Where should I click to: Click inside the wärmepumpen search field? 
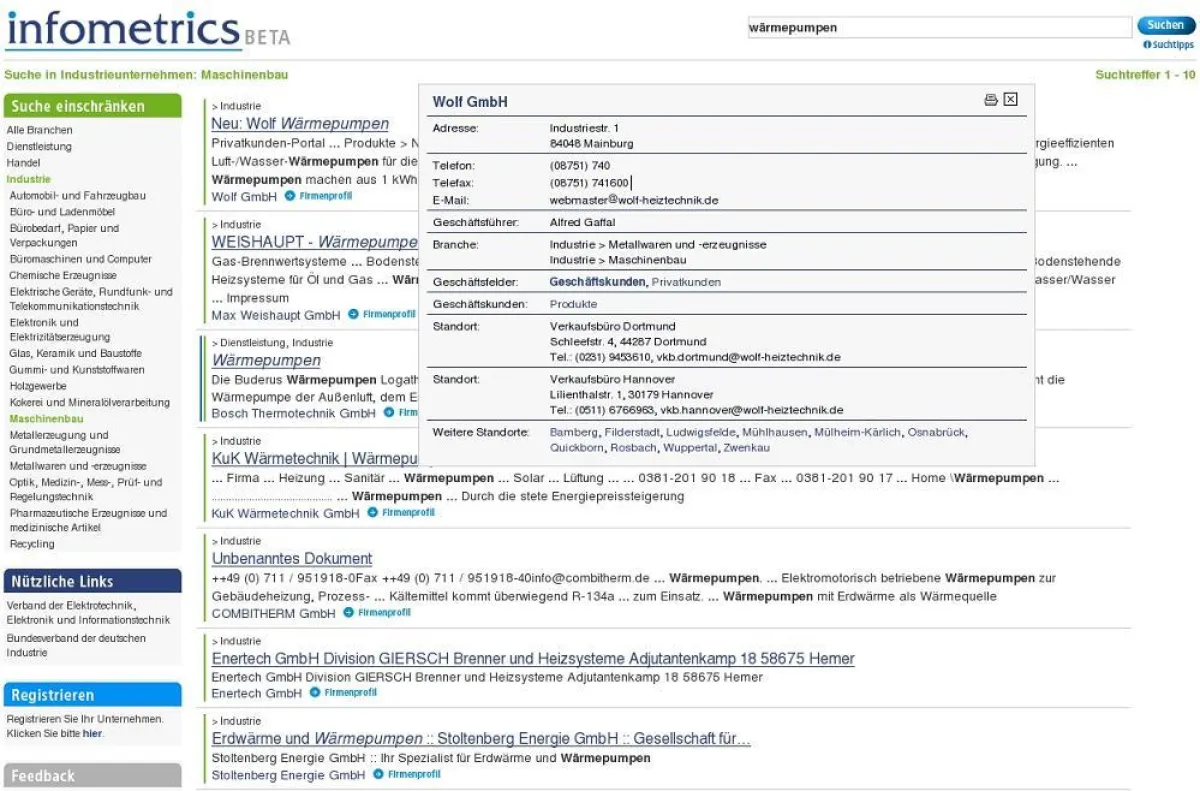[940, 27]
